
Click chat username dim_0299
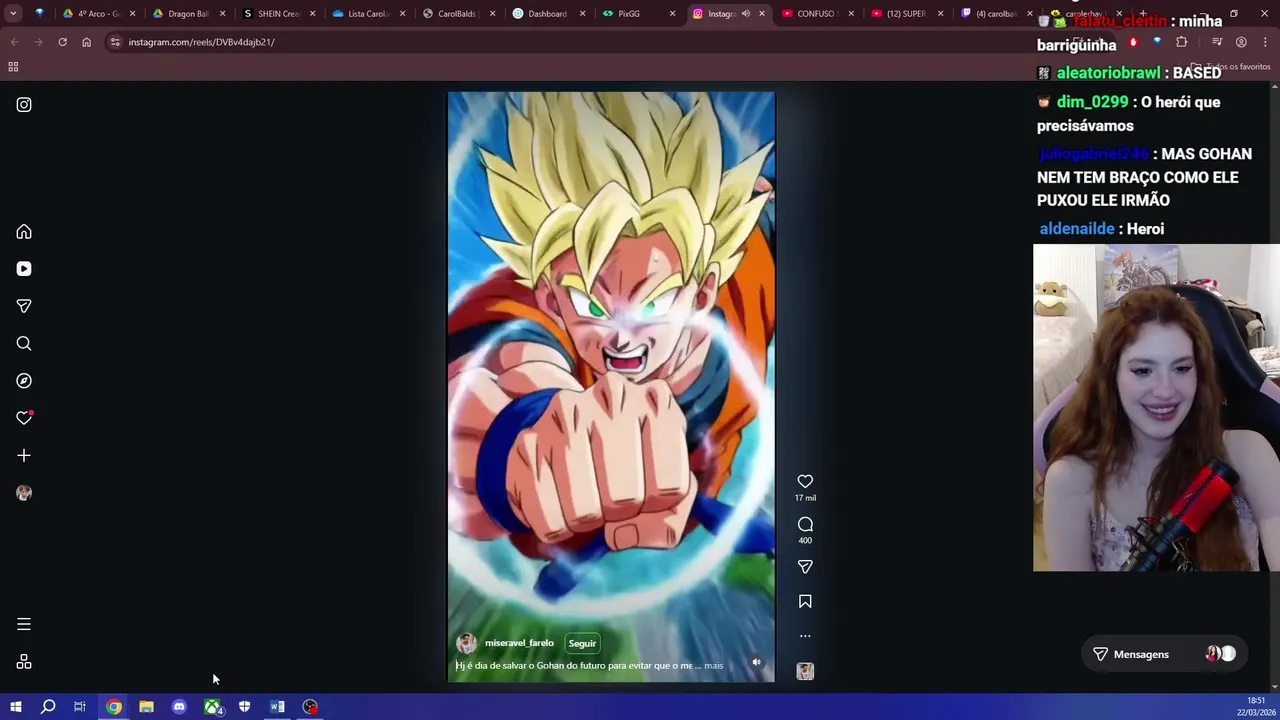pos(1092,102)
